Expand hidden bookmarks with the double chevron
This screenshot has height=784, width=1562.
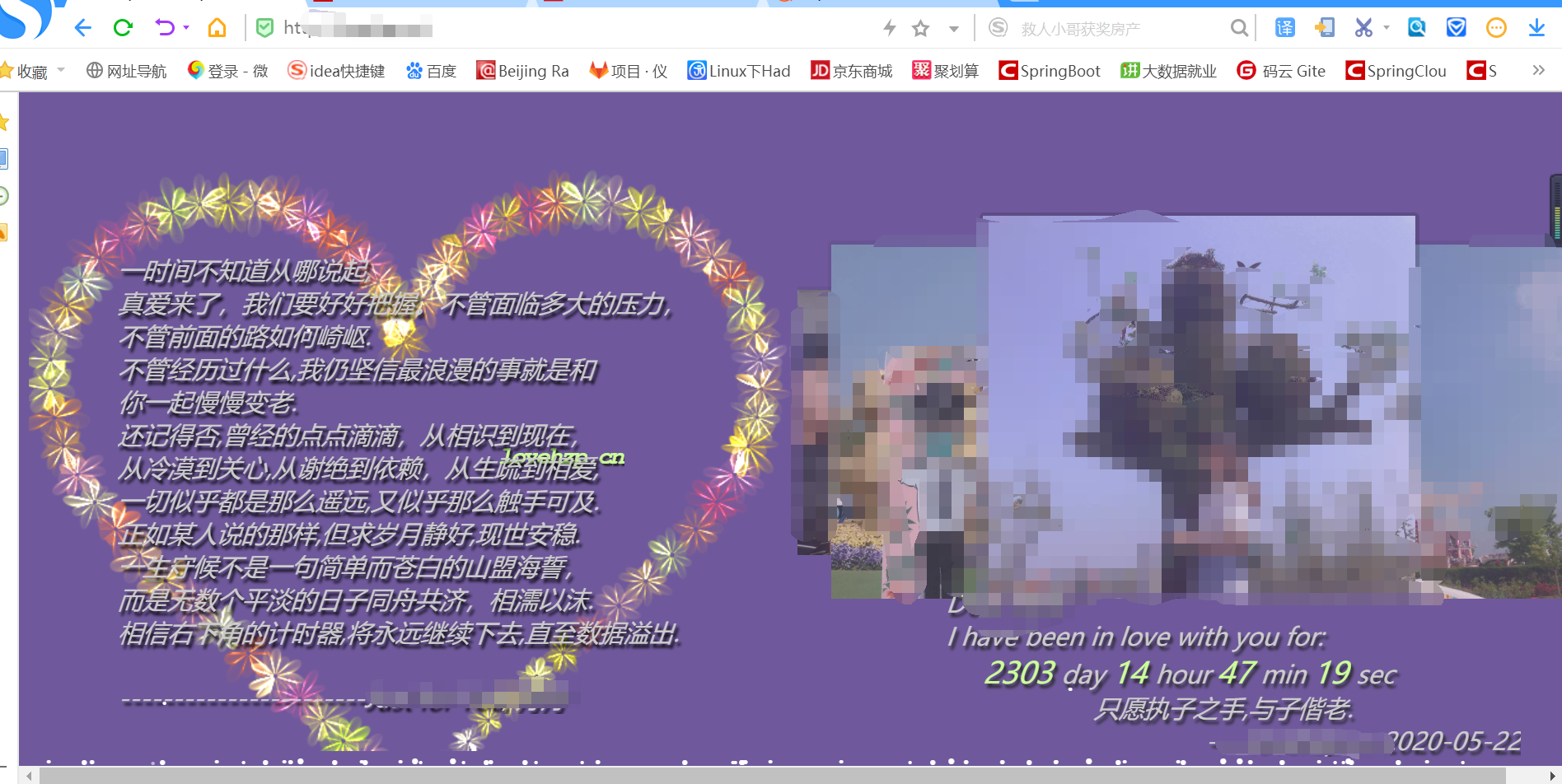point(1538,70)
